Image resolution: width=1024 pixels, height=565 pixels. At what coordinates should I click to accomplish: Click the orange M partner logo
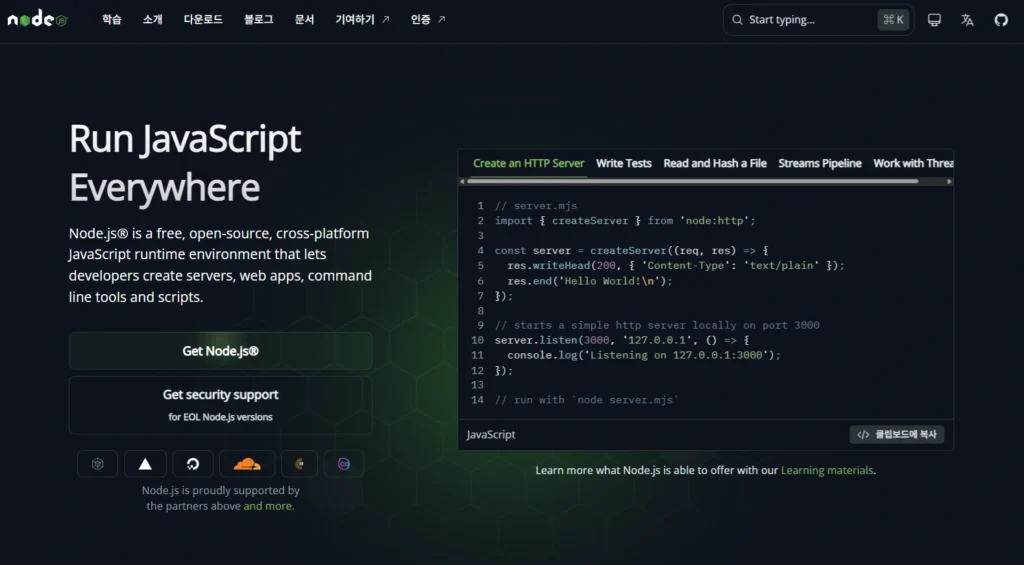(299, 464)
